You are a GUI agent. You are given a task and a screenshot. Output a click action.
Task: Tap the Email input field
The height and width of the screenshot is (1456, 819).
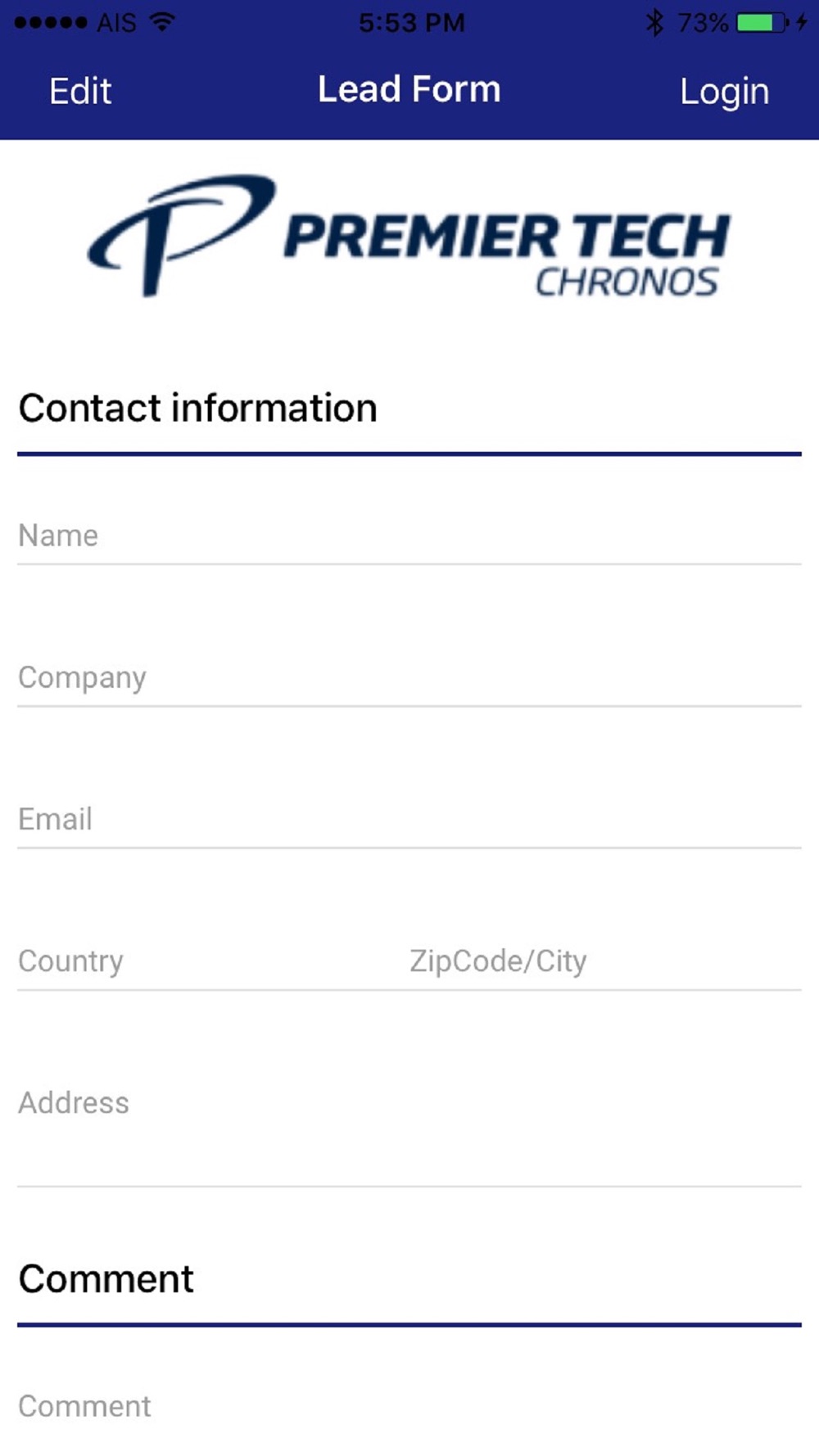409,819
